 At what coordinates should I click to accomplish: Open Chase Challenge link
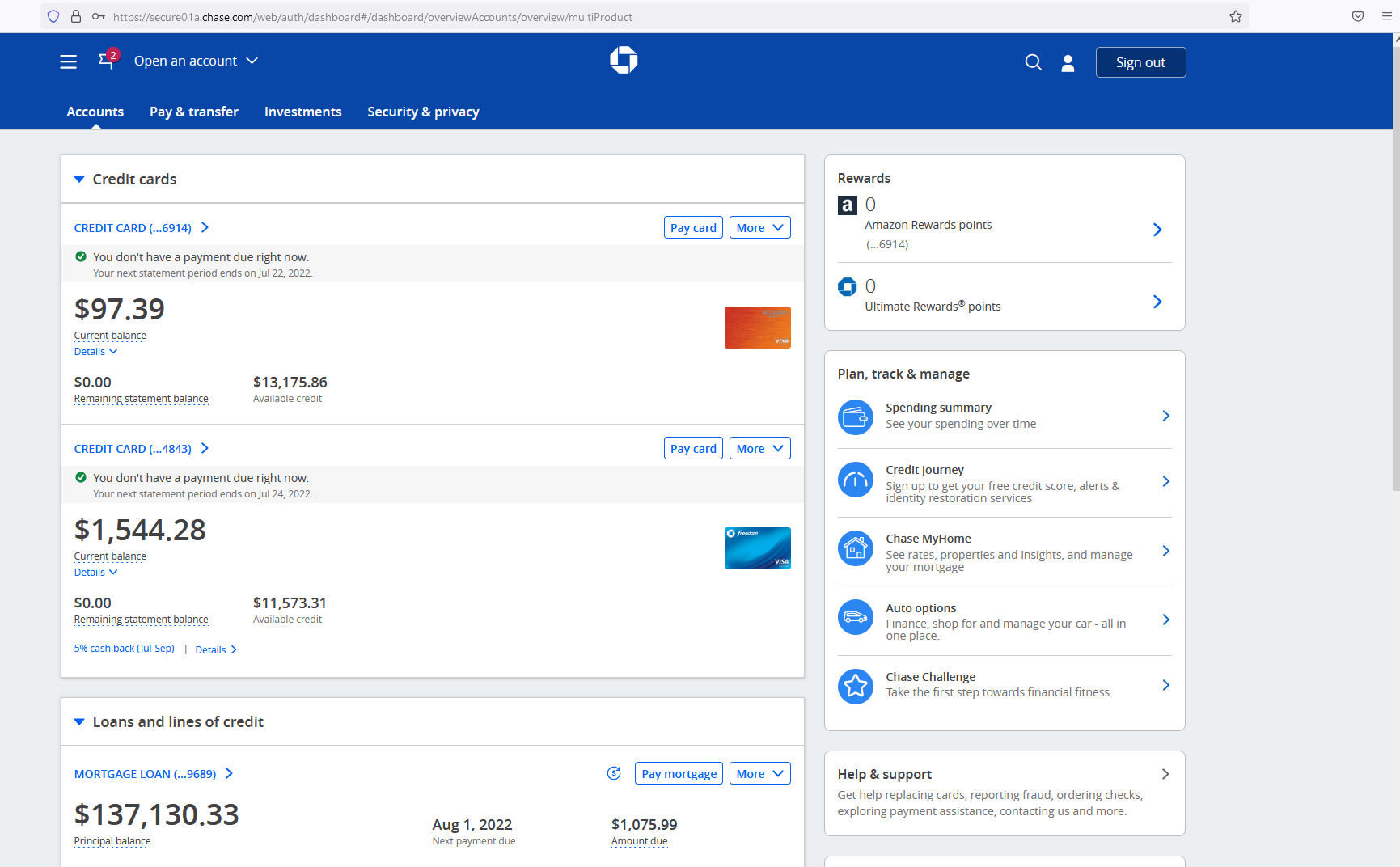tap(1005, 685)
